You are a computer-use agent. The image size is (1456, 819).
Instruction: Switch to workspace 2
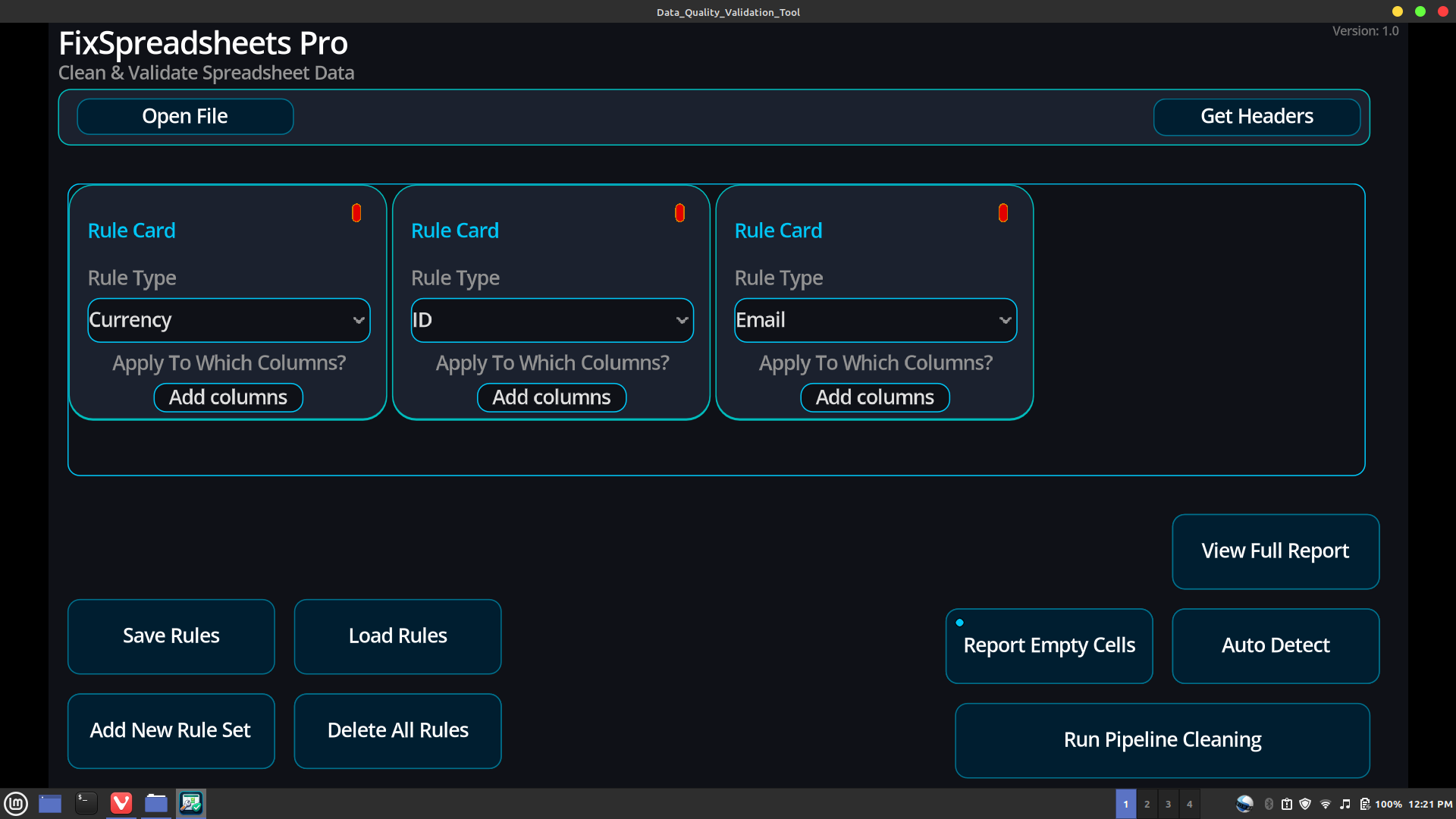(x=1147, y=804)
